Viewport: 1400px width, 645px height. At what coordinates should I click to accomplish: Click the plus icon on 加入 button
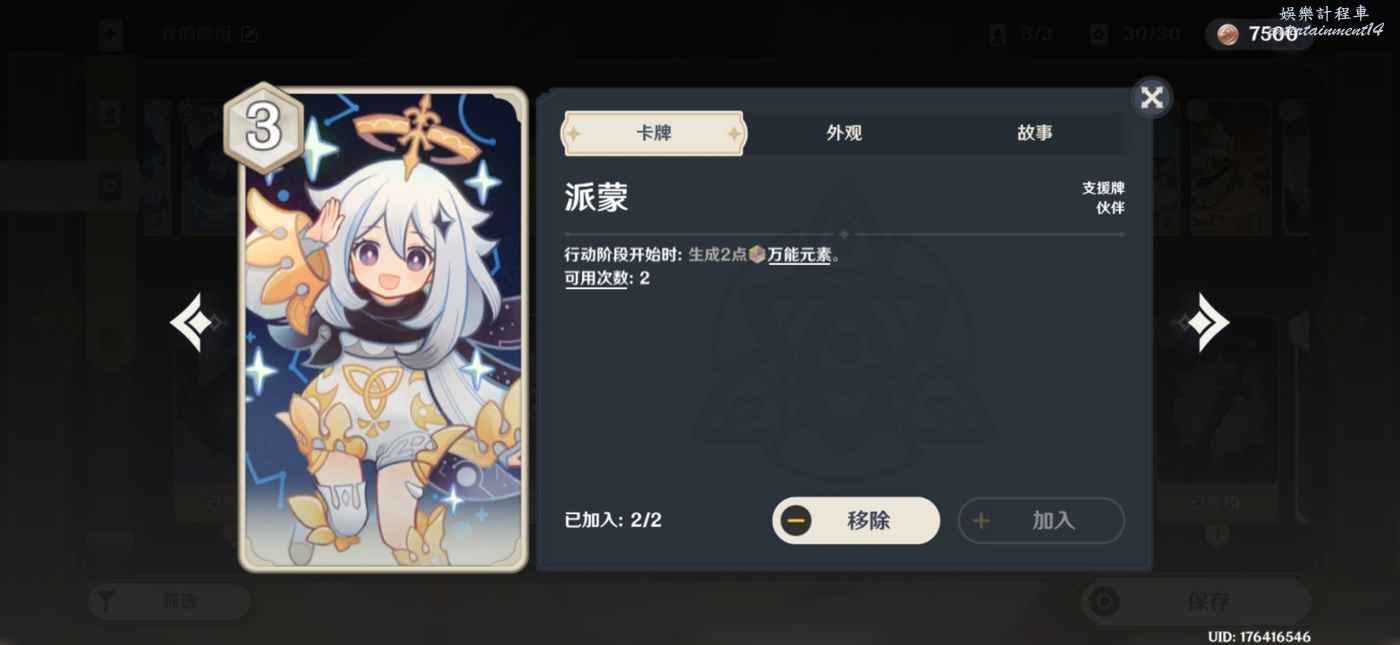[981, 521]
